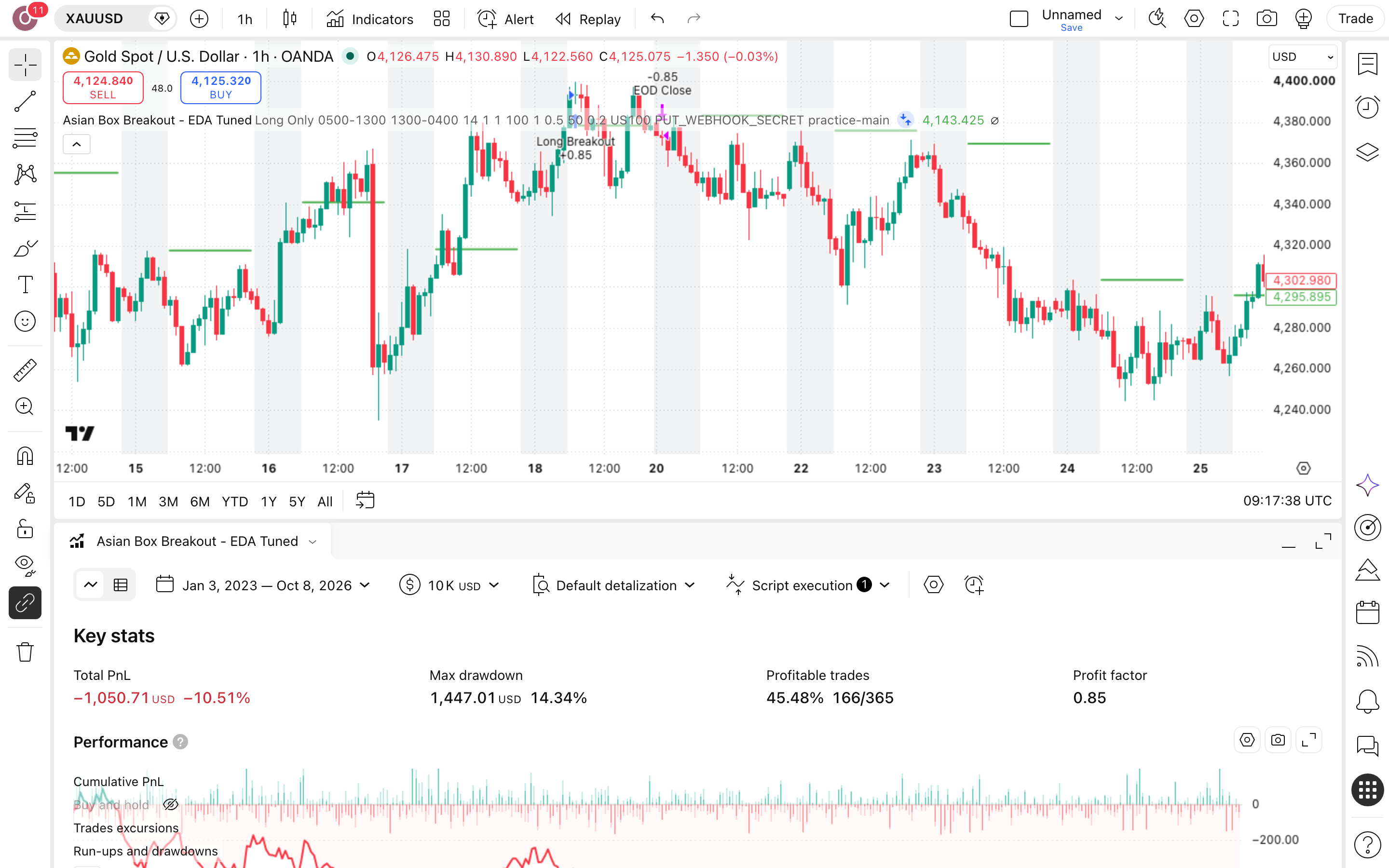Maximize the Performance chart
Image resolution: width=1389 pixels, height=868 pixels.
point(1309,740)
